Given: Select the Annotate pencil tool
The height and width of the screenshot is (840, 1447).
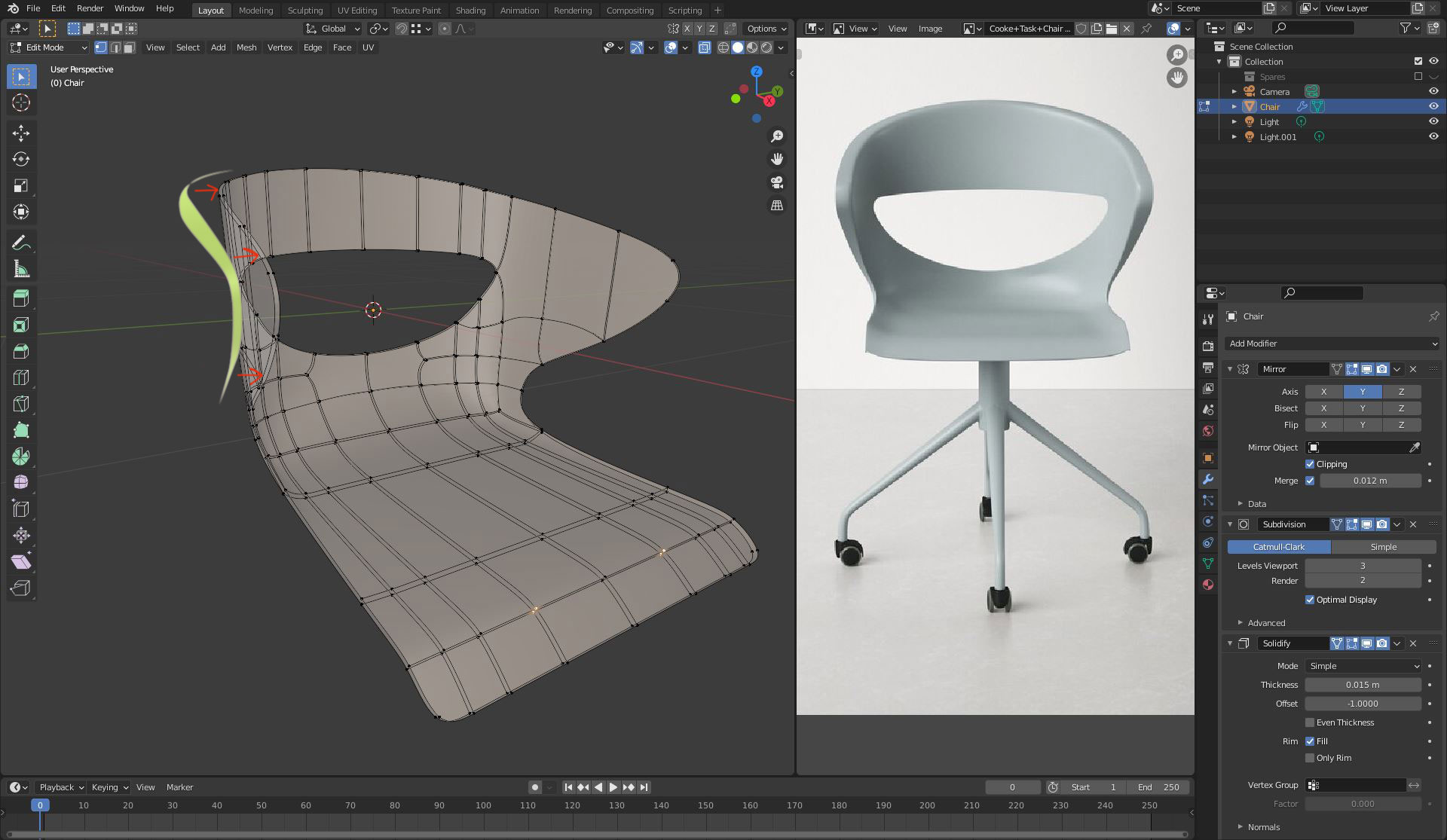Looking at the screenshot, I should (21, 243).
